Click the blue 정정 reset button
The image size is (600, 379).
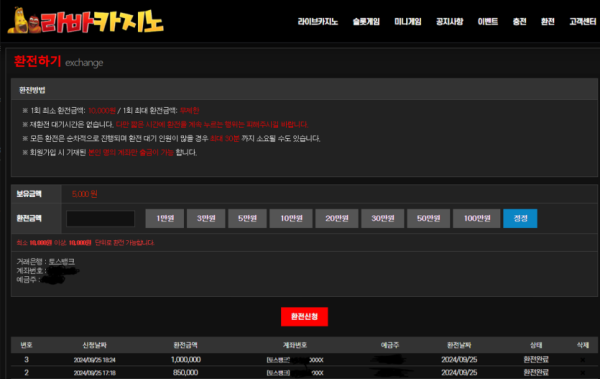click(x=520, y=218)
